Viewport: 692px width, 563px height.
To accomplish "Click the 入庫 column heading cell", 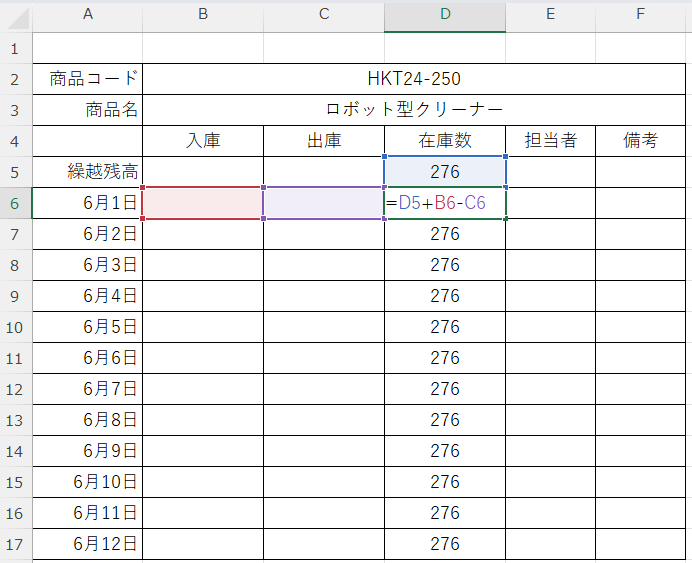I will 203,141.
